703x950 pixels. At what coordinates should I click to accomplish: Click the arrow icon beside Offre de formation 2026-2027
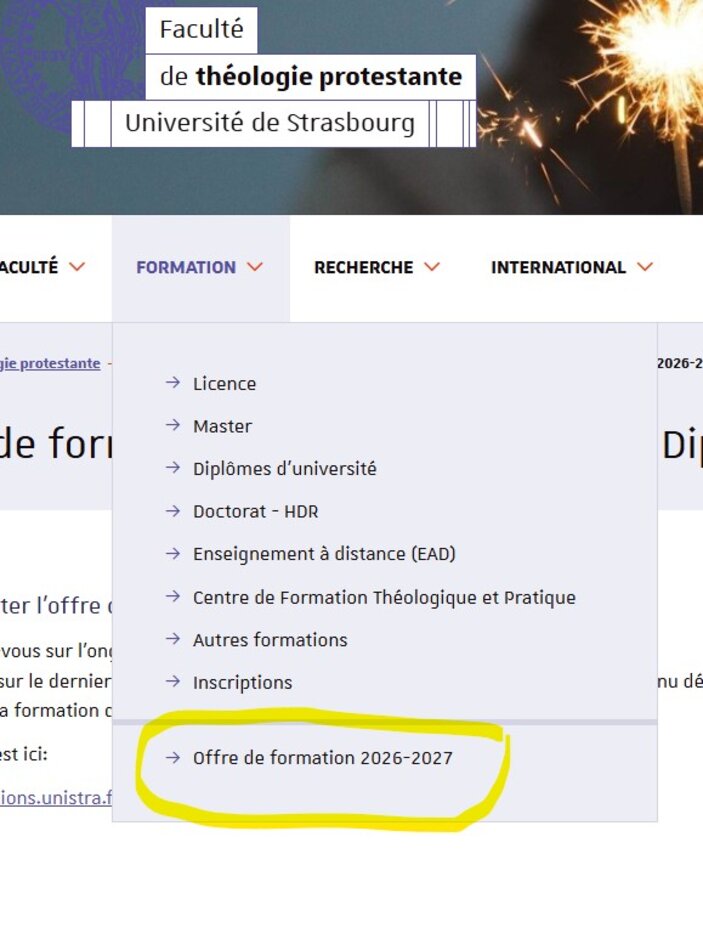(173, 758)
